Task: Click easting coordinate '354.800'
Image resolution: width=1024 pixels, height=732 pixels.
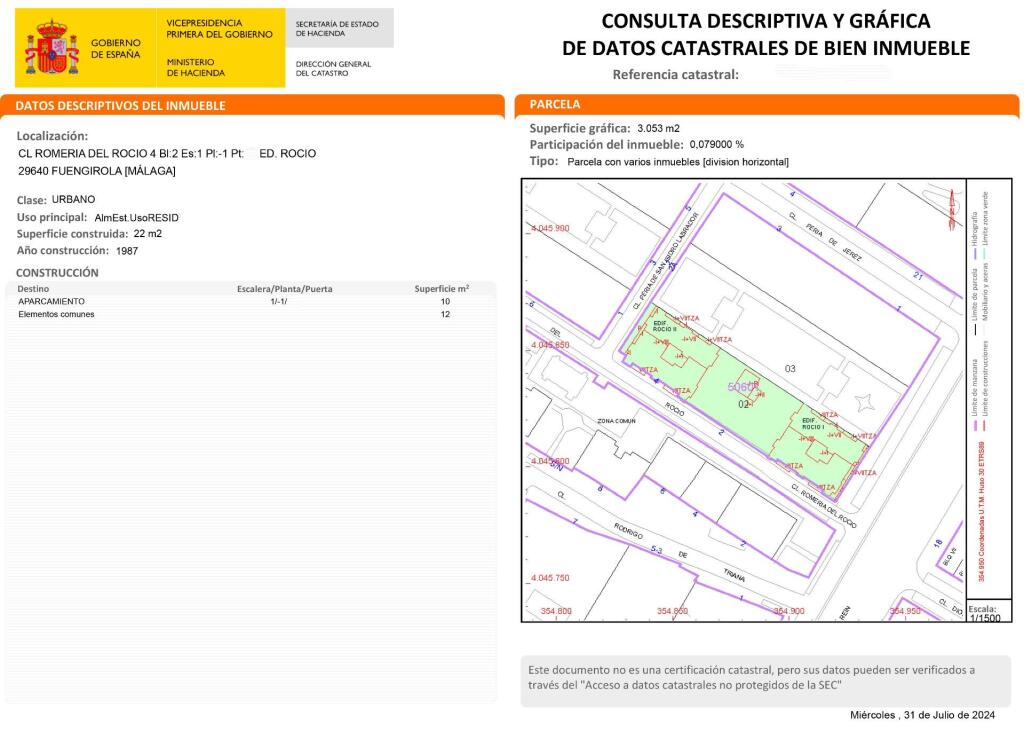Action: coord(556,611)
